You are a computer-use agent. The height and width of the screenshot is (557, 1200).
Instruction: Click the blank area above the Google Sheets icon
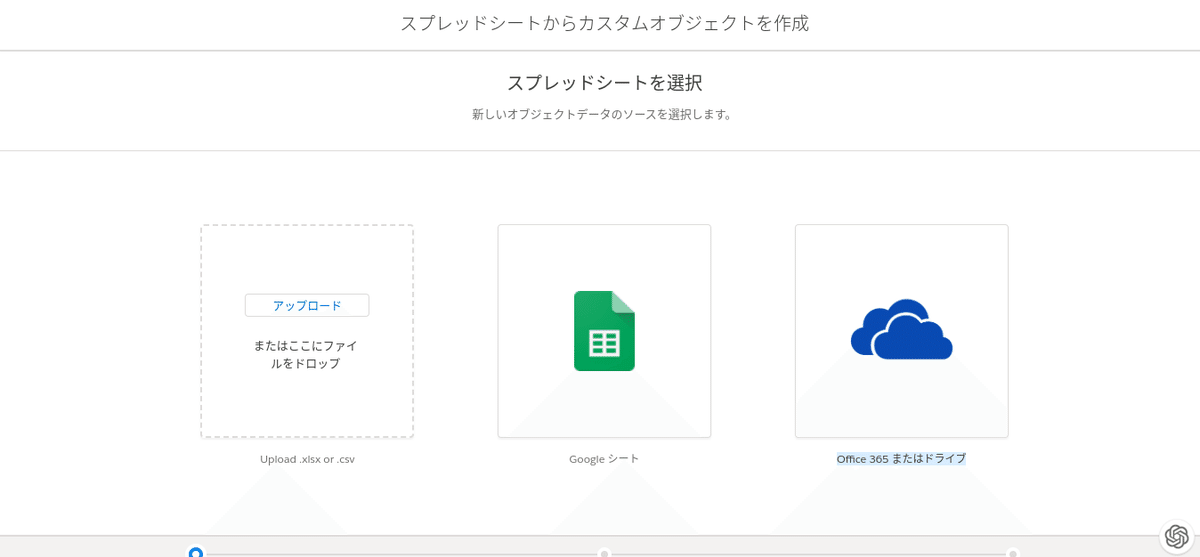[604, 257]
